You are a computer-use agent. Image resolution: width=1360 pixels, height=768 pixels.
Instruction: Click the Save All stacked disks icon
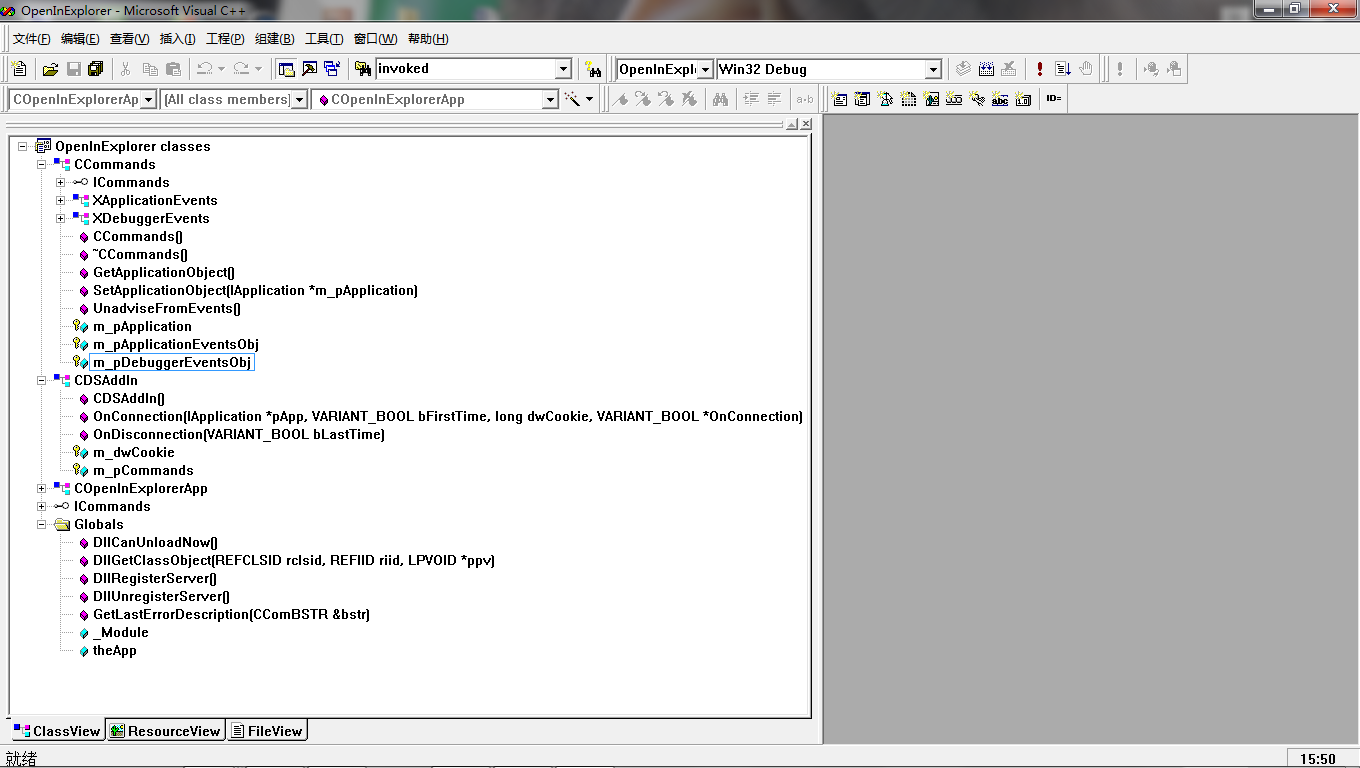pos(96,69)
